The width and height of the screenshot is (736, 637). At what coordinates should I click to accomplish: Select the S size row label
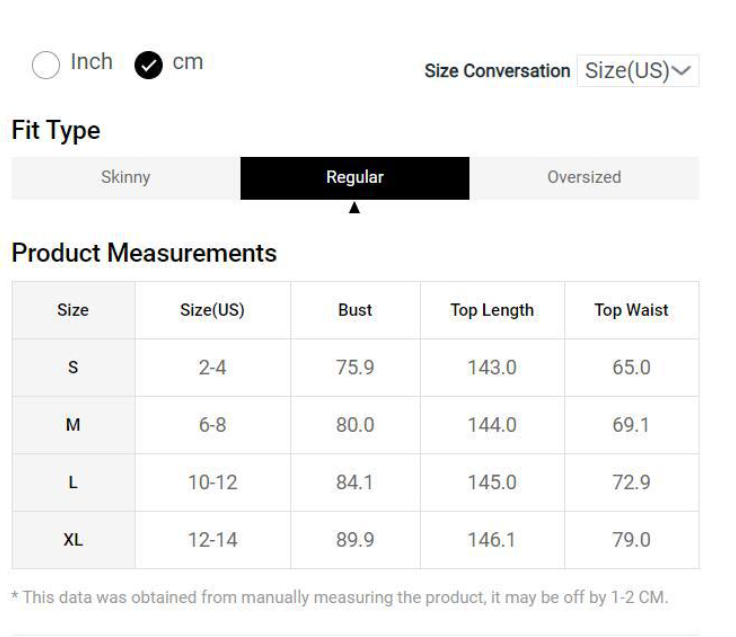click(x=73, y=368)
